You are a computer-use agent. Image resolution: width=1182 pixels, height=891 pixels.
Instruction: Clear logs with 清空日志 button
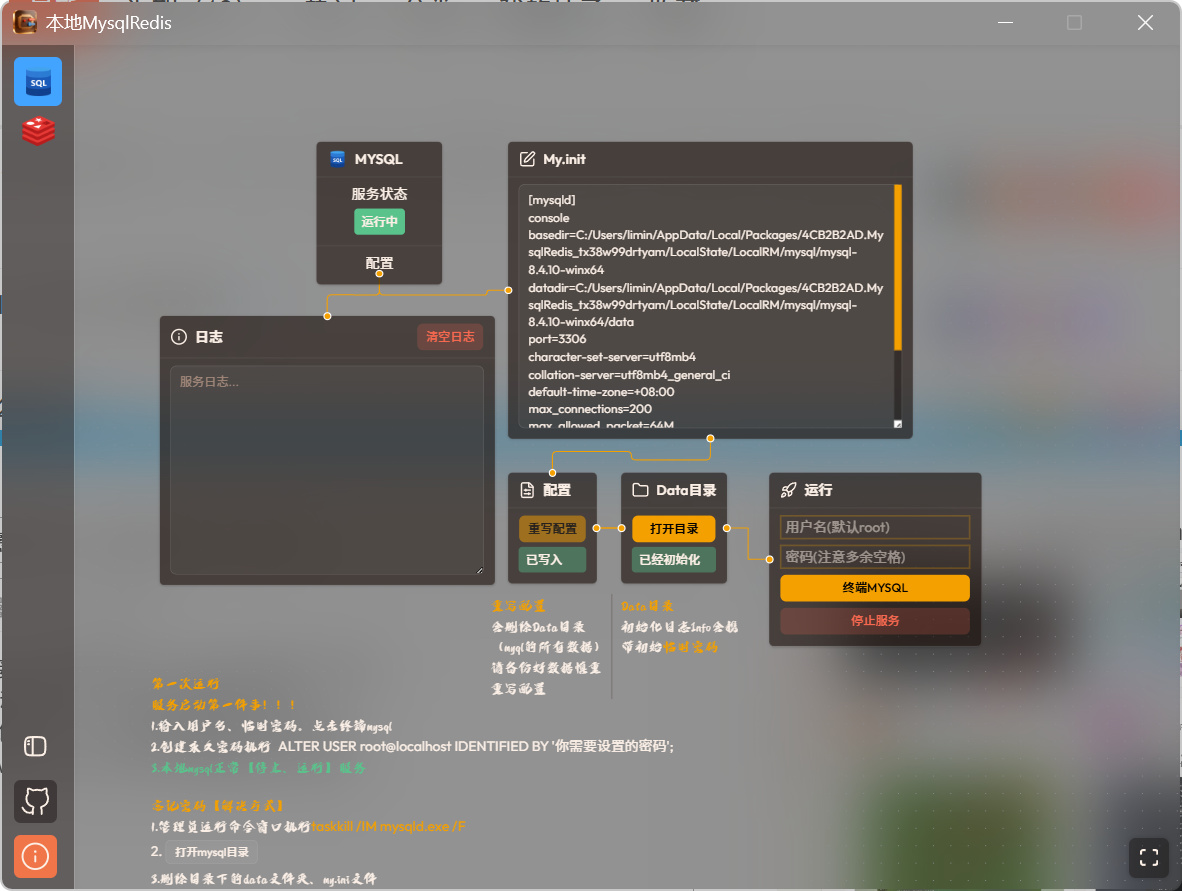(450, 337)
